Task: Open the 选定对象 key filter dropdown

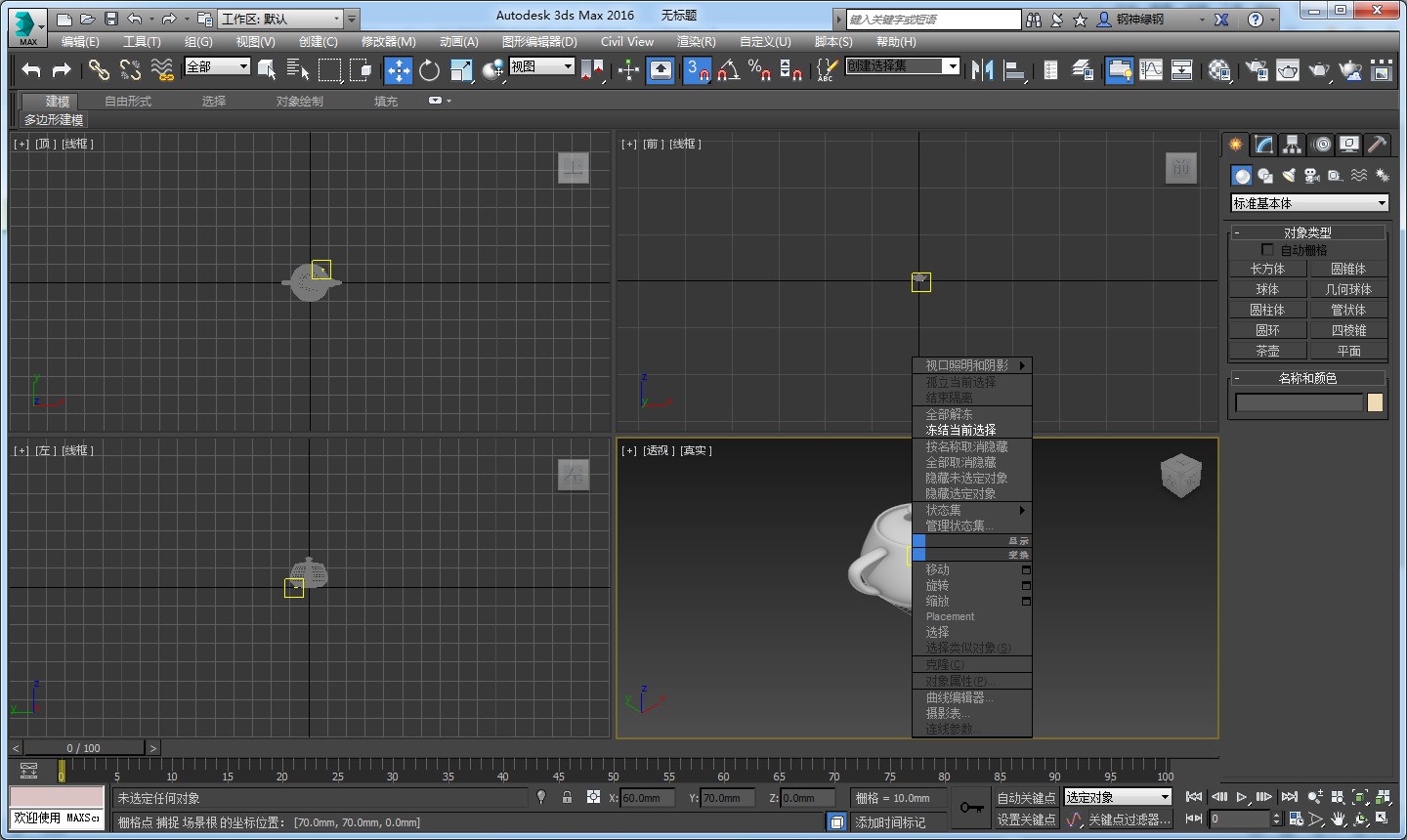Action: pyautogui.click(x=1117, y=797)
